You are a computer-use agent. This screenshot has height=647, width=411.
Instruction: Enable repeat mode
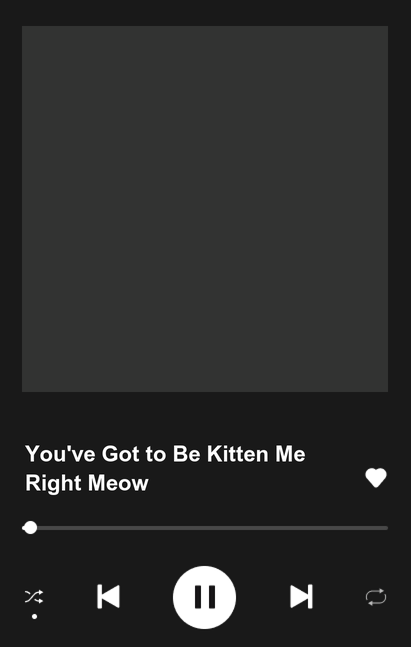pos(376,597)
